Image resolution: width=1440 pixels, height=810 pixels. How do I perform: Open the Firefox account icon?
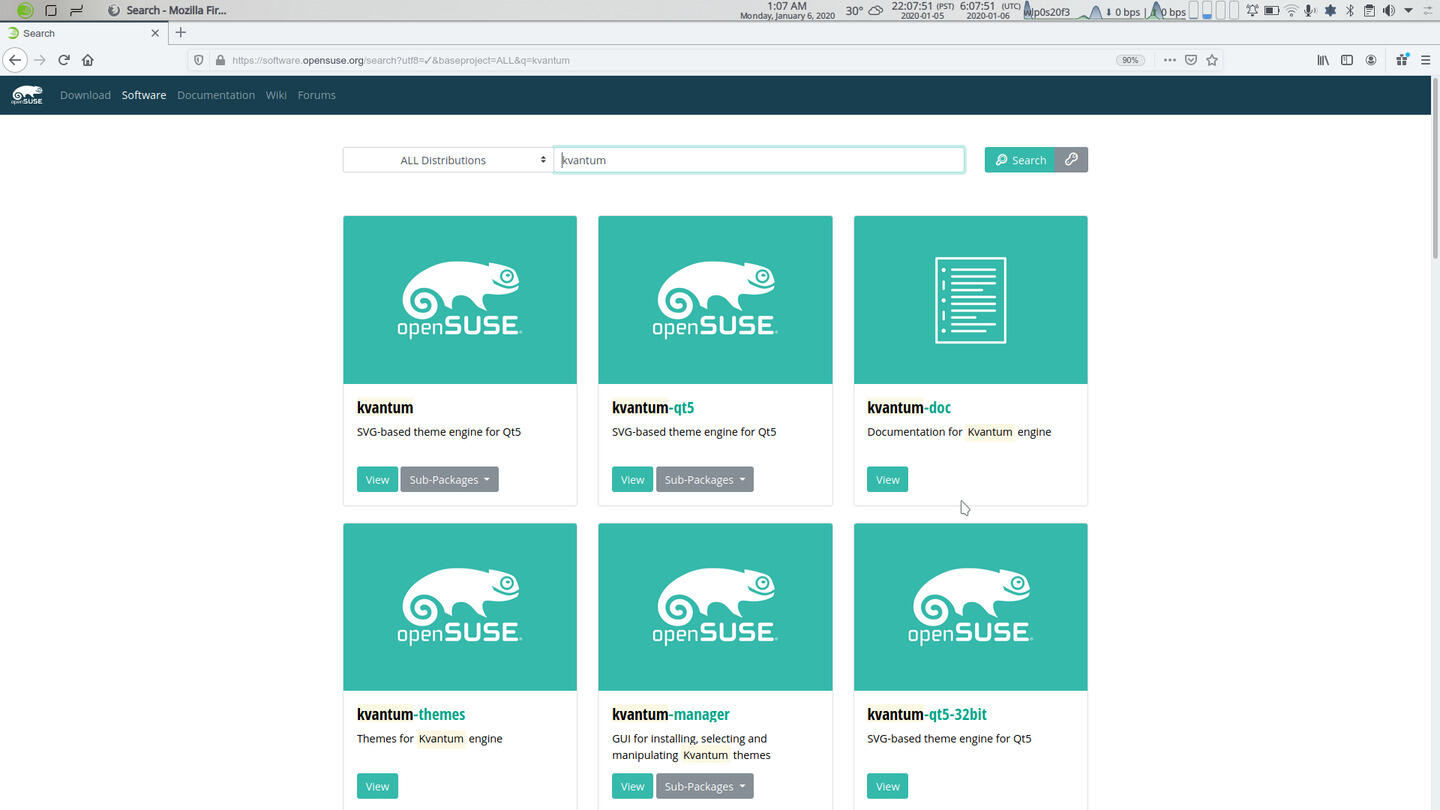[1371, 60]
